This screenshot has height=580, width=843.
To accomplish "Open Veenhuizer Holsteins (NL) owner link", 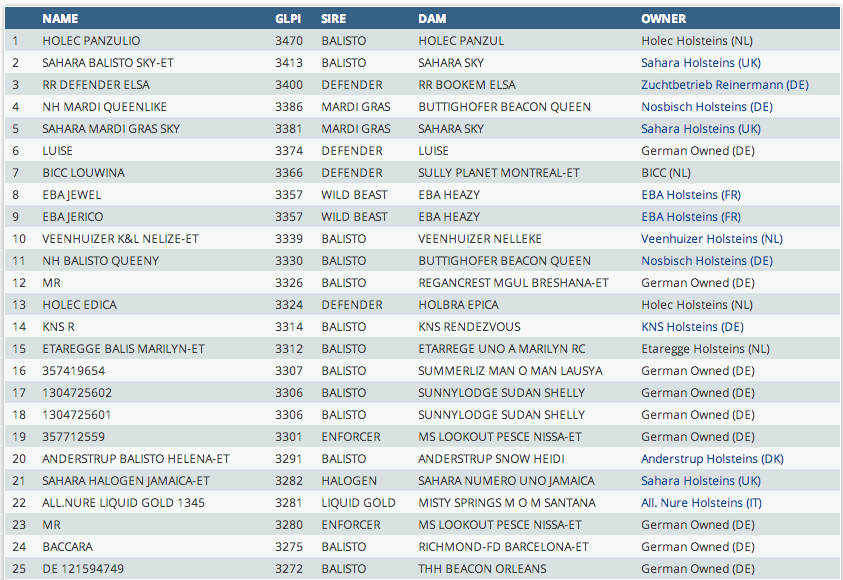I will coord(712,239).
